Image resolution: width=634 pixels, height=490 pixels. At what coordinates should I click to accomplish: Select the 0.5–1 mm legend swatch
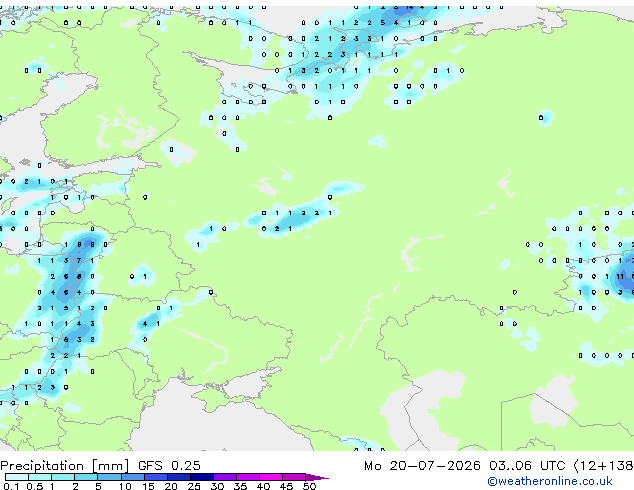(x=40, y=477)
